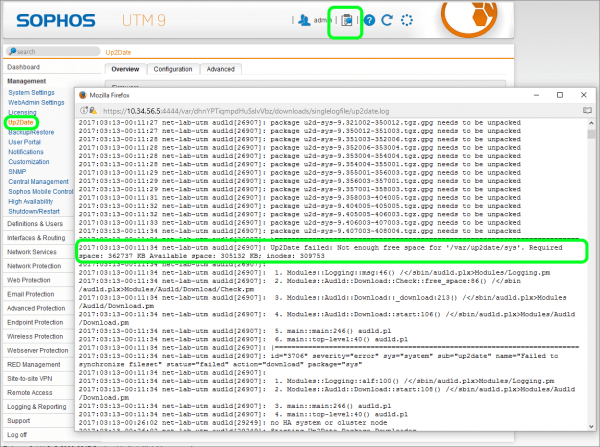Close the Mozilla Firefox log window
Viewport: 600px width, 447px height.
584,95
